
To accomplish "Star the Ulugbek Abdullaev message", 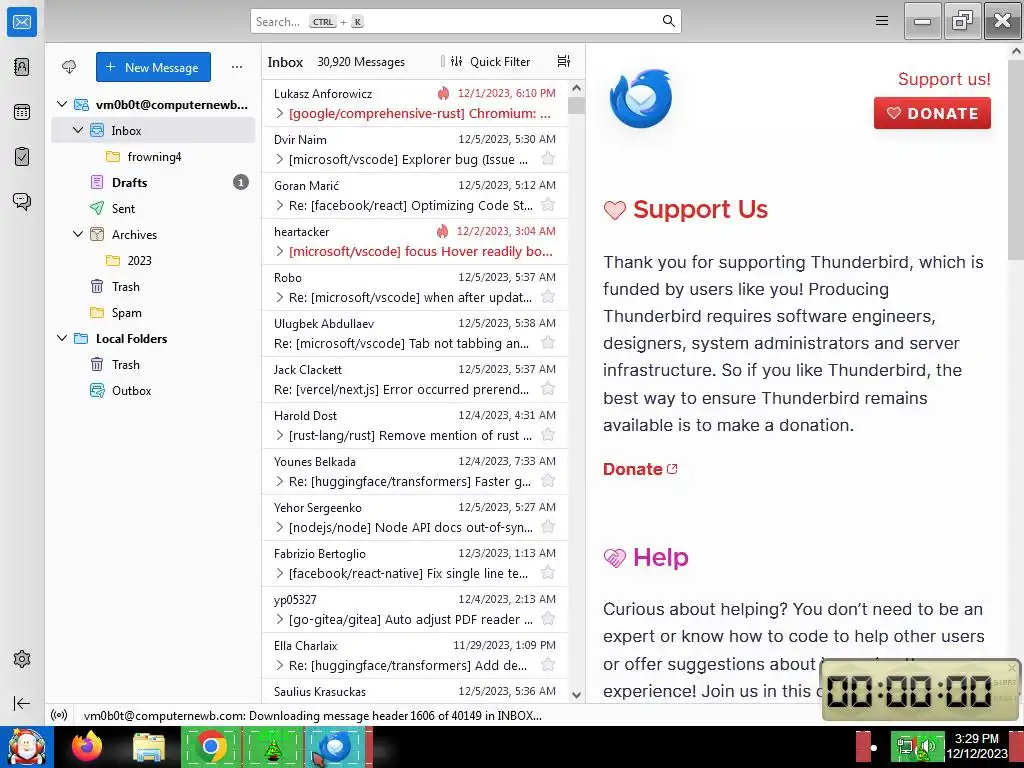I will tap(548, 343).
